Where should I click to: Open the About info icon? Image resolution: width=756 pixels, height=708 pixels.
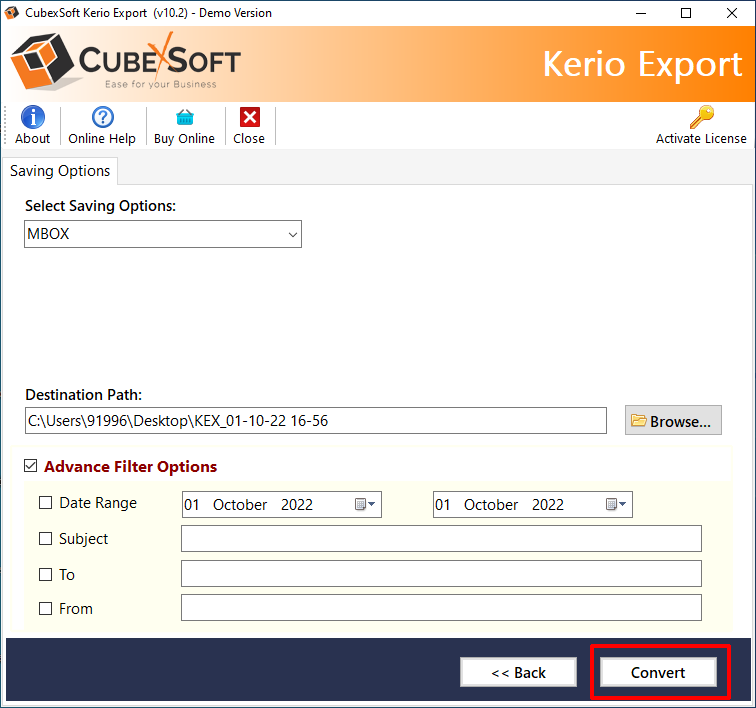(x=32, y=117)
